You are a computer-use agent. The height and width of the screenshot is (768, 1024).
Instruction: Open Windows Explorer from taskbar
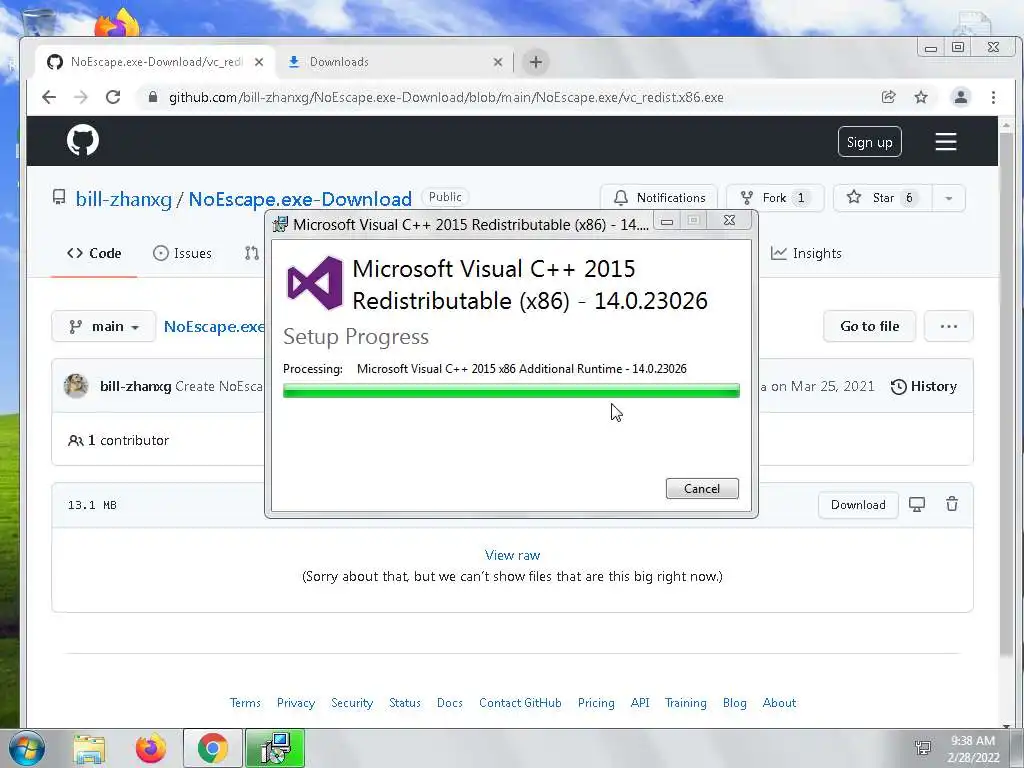pos(89,749)
